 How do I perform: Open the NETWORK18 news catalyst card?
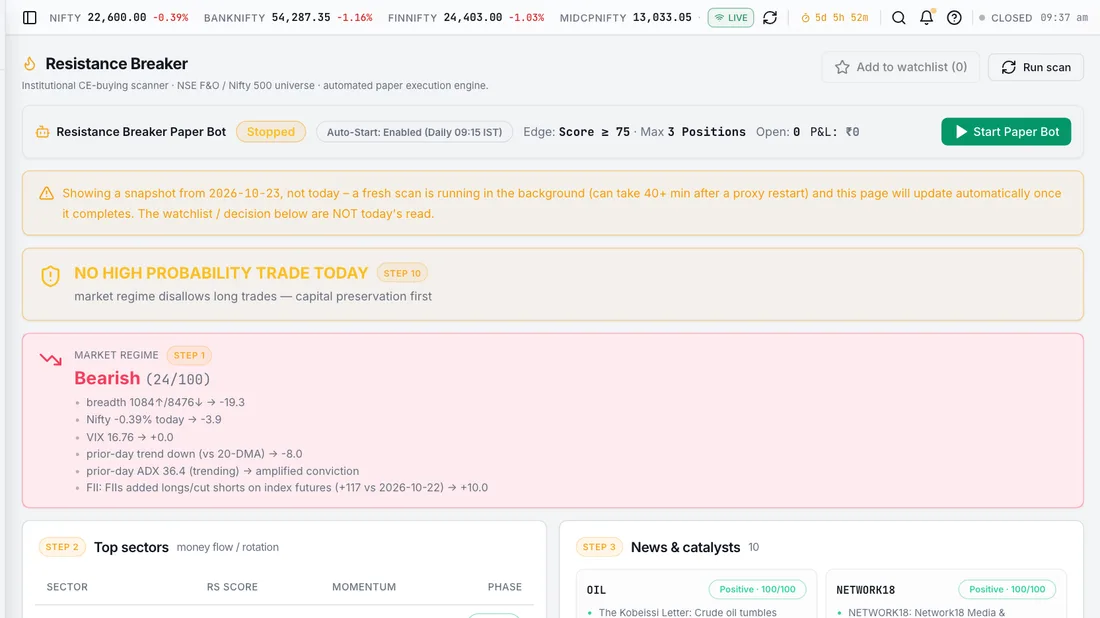[x=946, y=595]
